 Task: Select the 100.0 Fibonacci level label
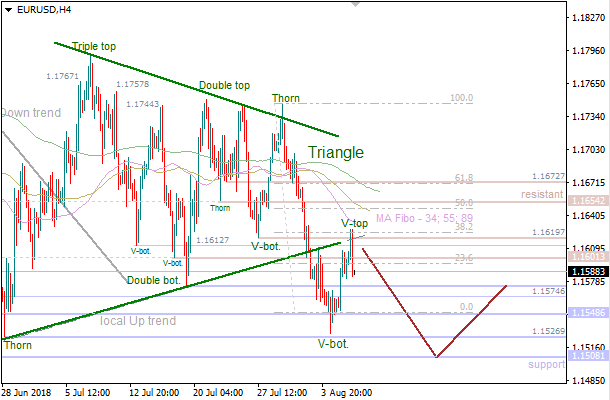tap(461, 98)
